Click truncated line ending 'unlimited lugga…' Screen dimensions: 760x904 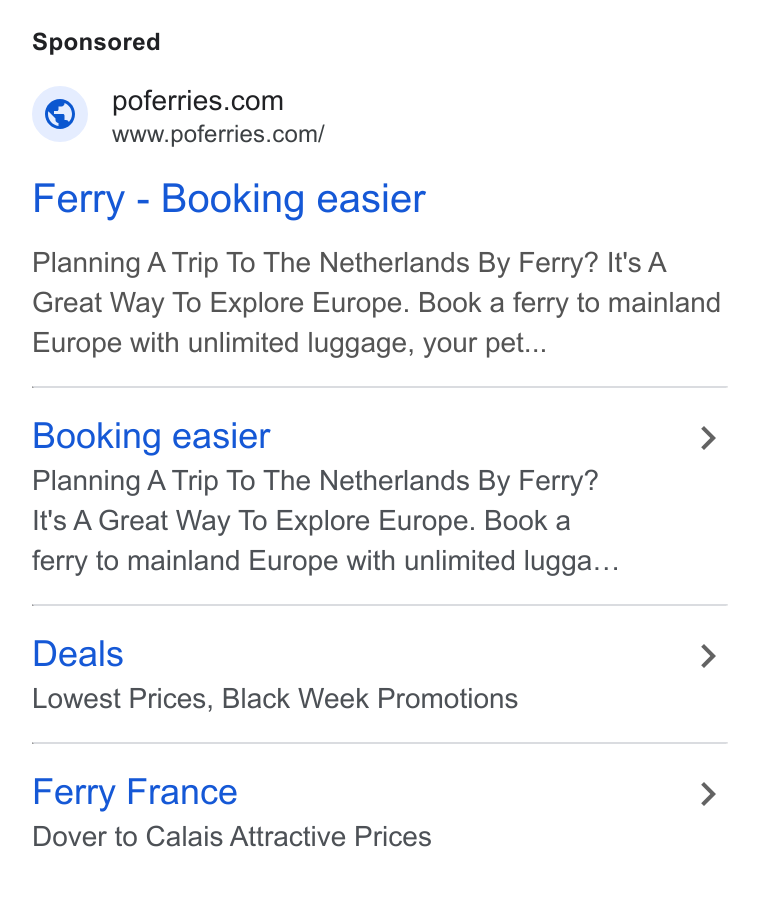click(x=326, y=562)
